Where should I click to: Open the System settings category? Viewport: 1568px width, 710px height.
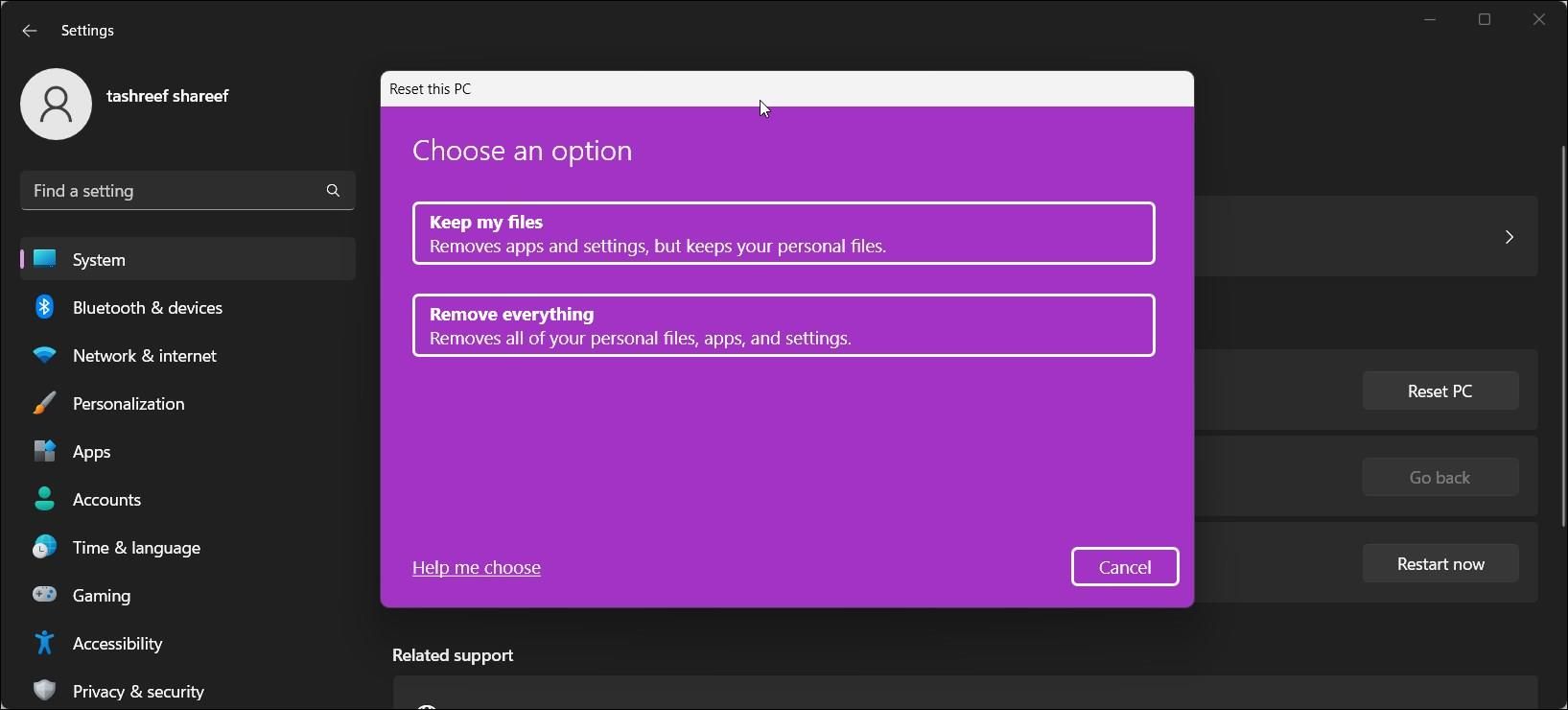[x=188, y=259]
